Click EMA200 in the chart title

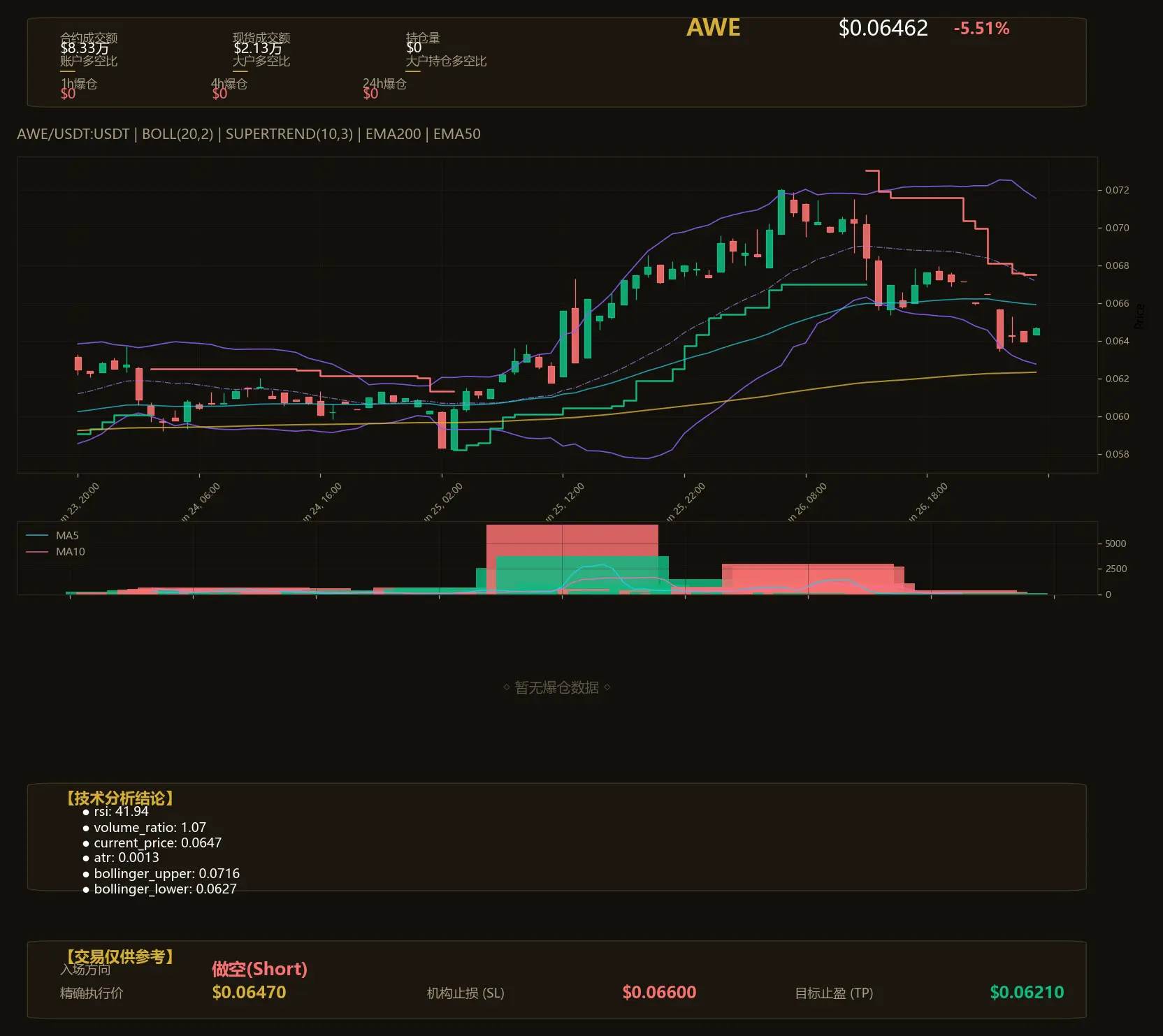[x=393, y=134]
